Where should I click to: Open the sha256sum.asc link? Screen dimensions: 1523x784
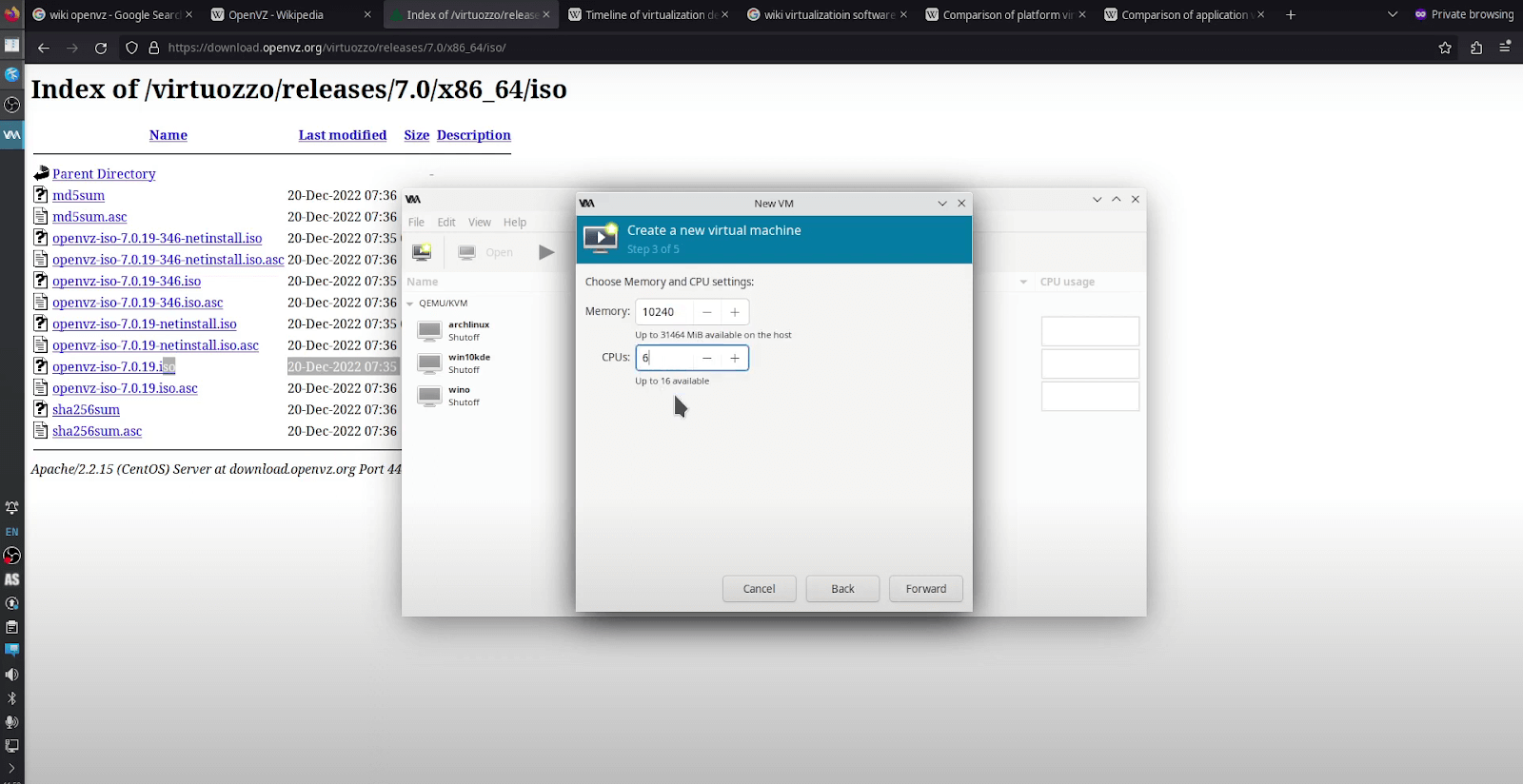coord(97,432)
